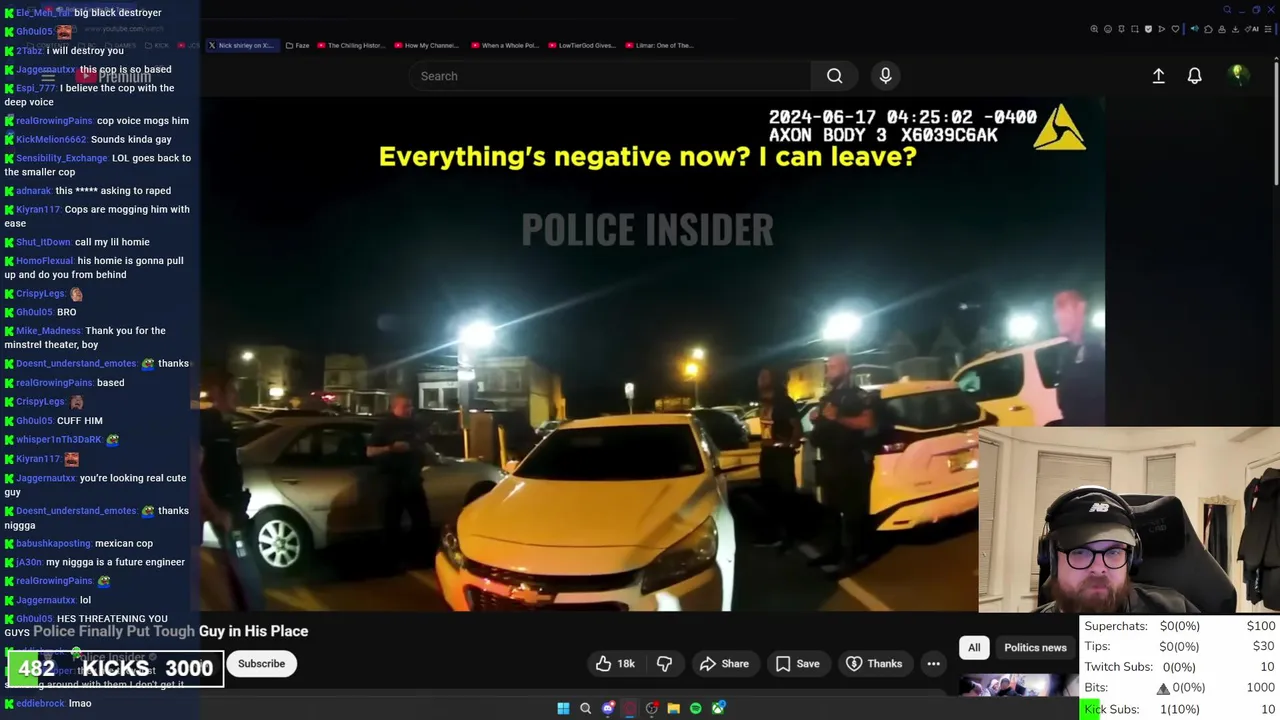Open Lilmar: One of The... bookmark

(x=658, y=45)
